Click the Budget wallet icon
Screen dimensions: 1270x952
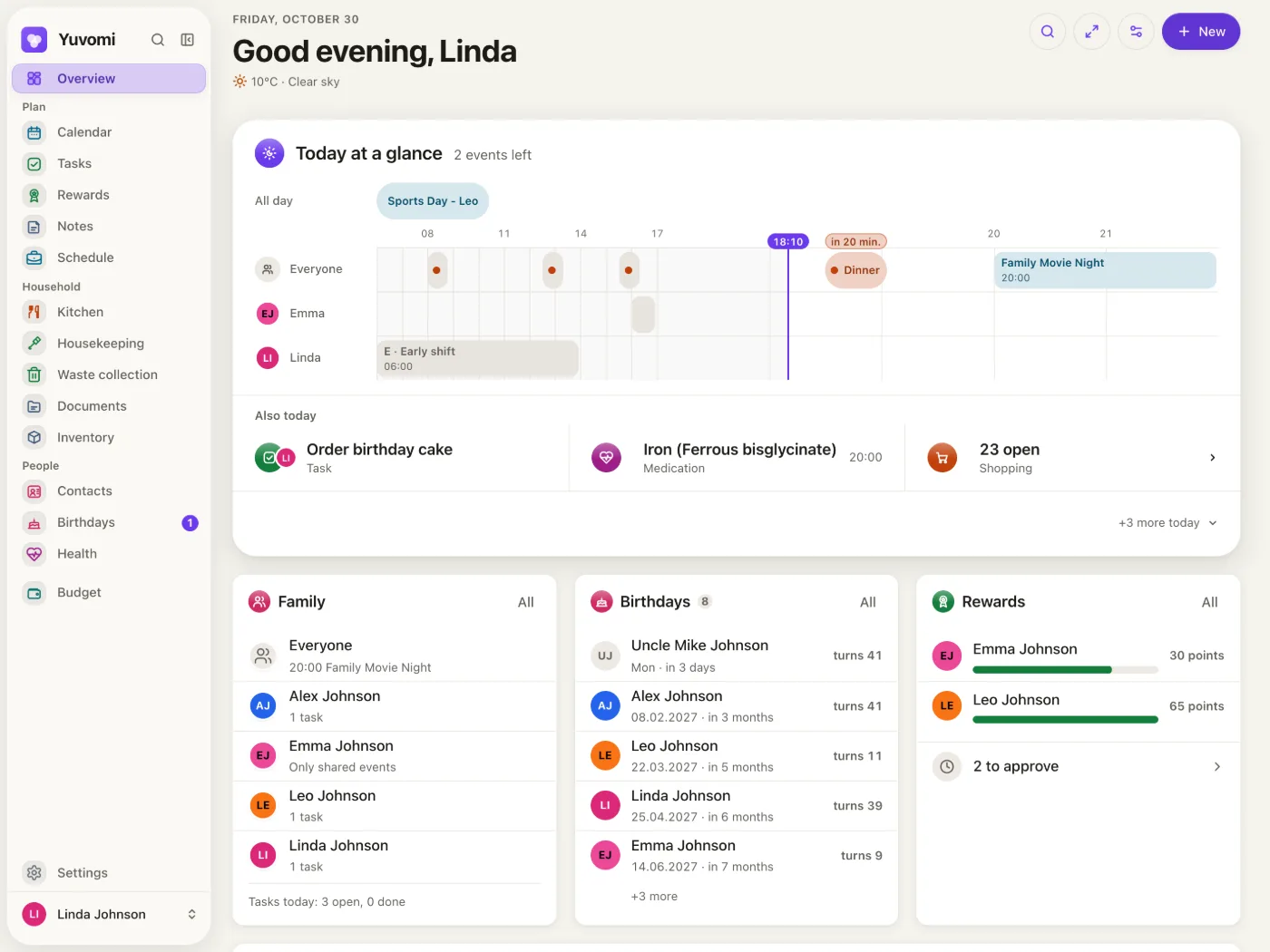click(x=34, y=593)
